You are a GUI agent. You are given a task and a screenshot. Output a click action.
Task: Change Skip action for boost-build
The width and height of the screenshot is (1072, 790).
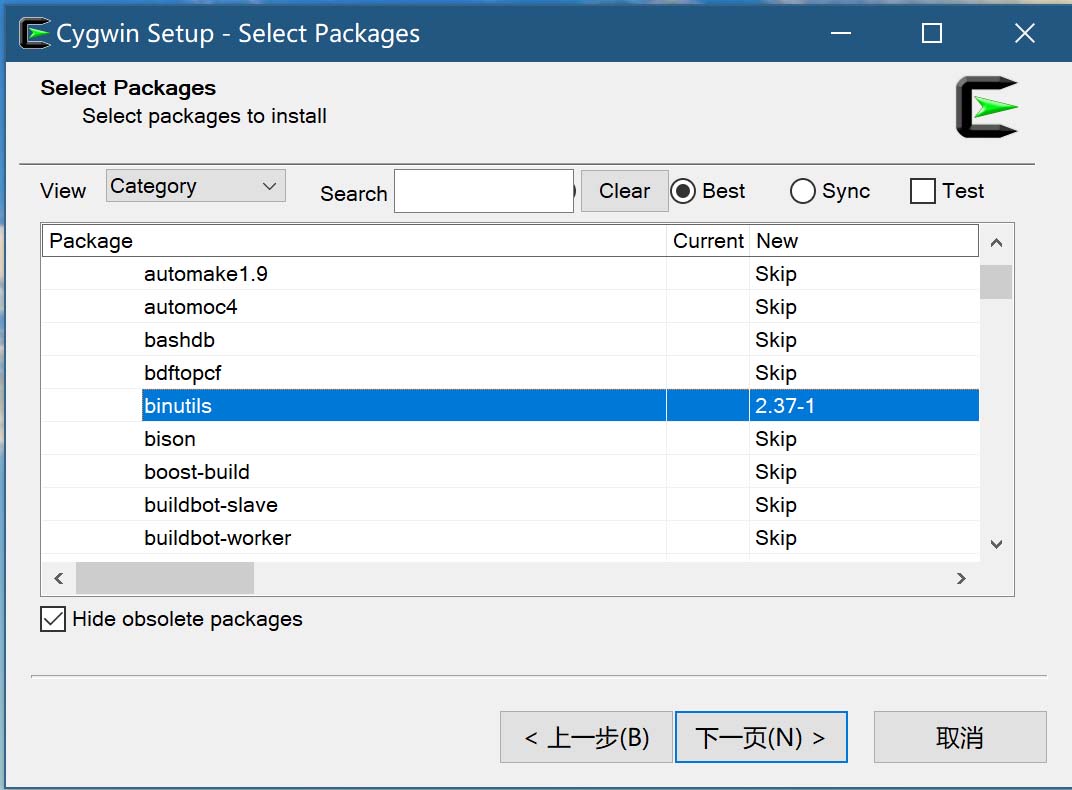click(x=776, y=472)
